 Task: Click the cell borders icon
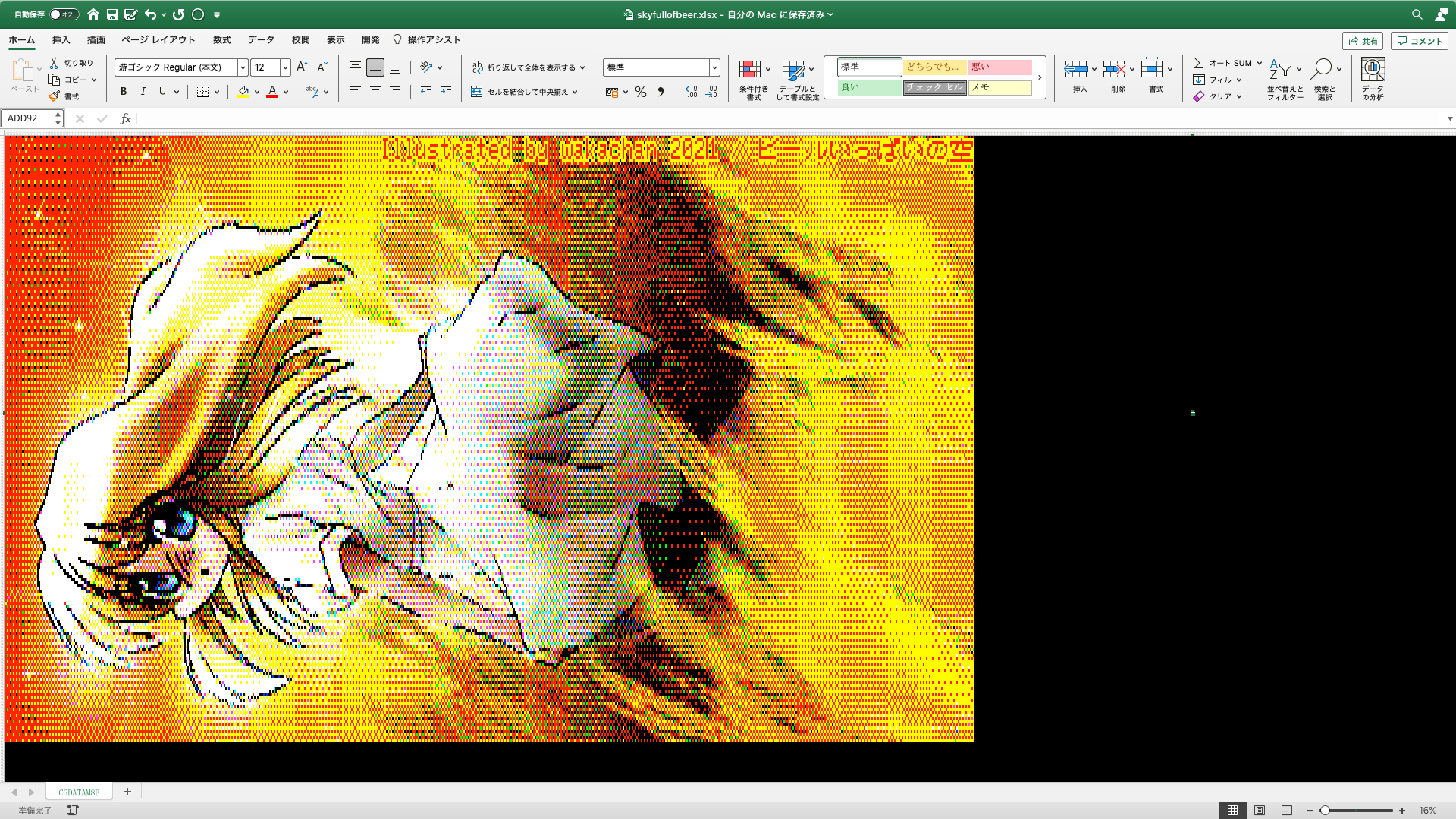[x=202, y=92]
